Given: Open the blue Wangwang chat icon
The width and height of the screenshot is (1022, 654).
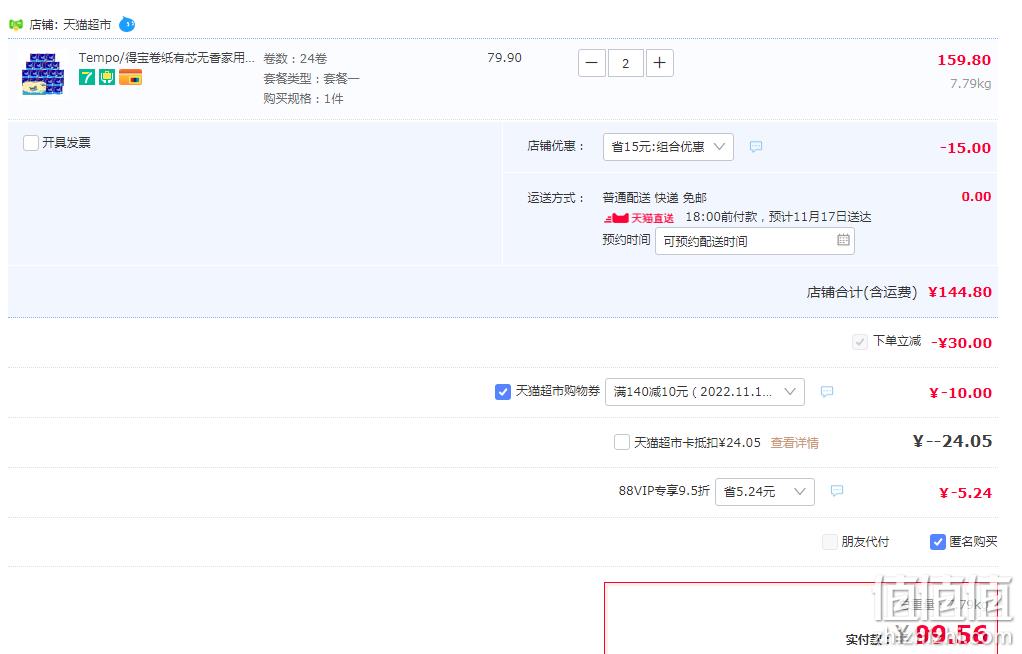Looking at the screenshot, I should click(127, 25).
